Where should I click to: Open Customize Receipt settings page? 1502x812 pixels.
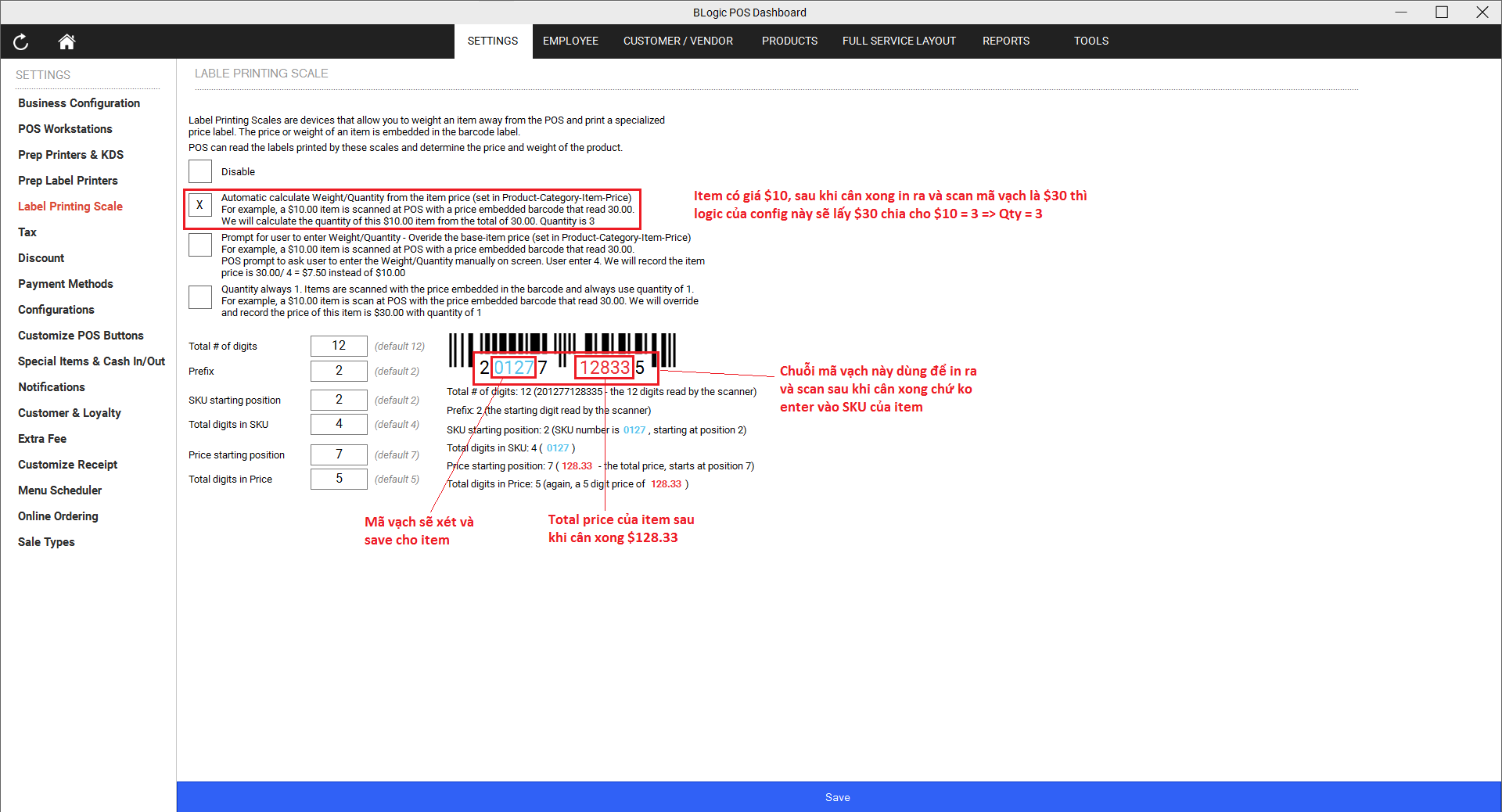(68, 465)
